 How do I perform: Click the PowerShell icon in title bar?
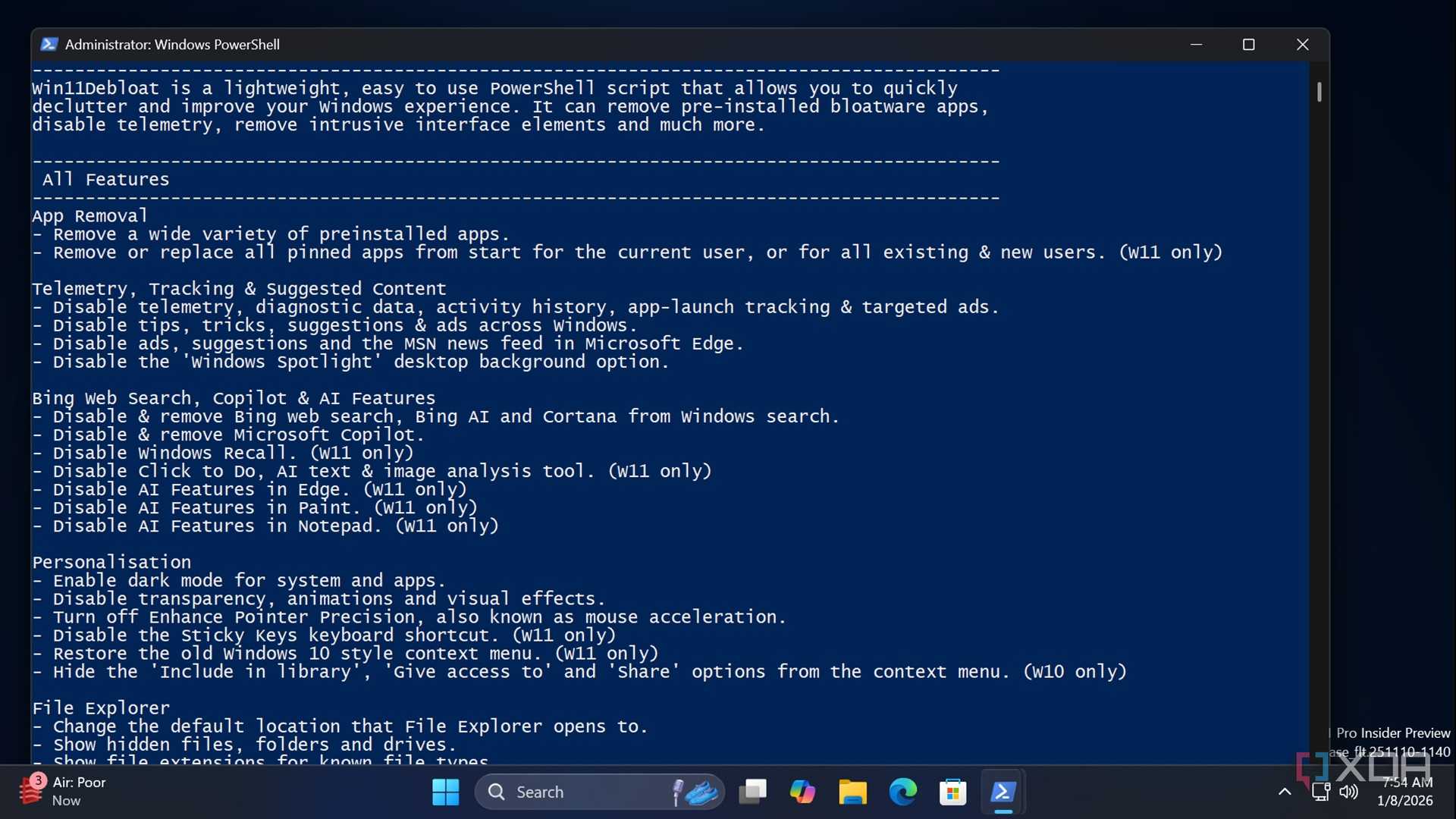49,44
